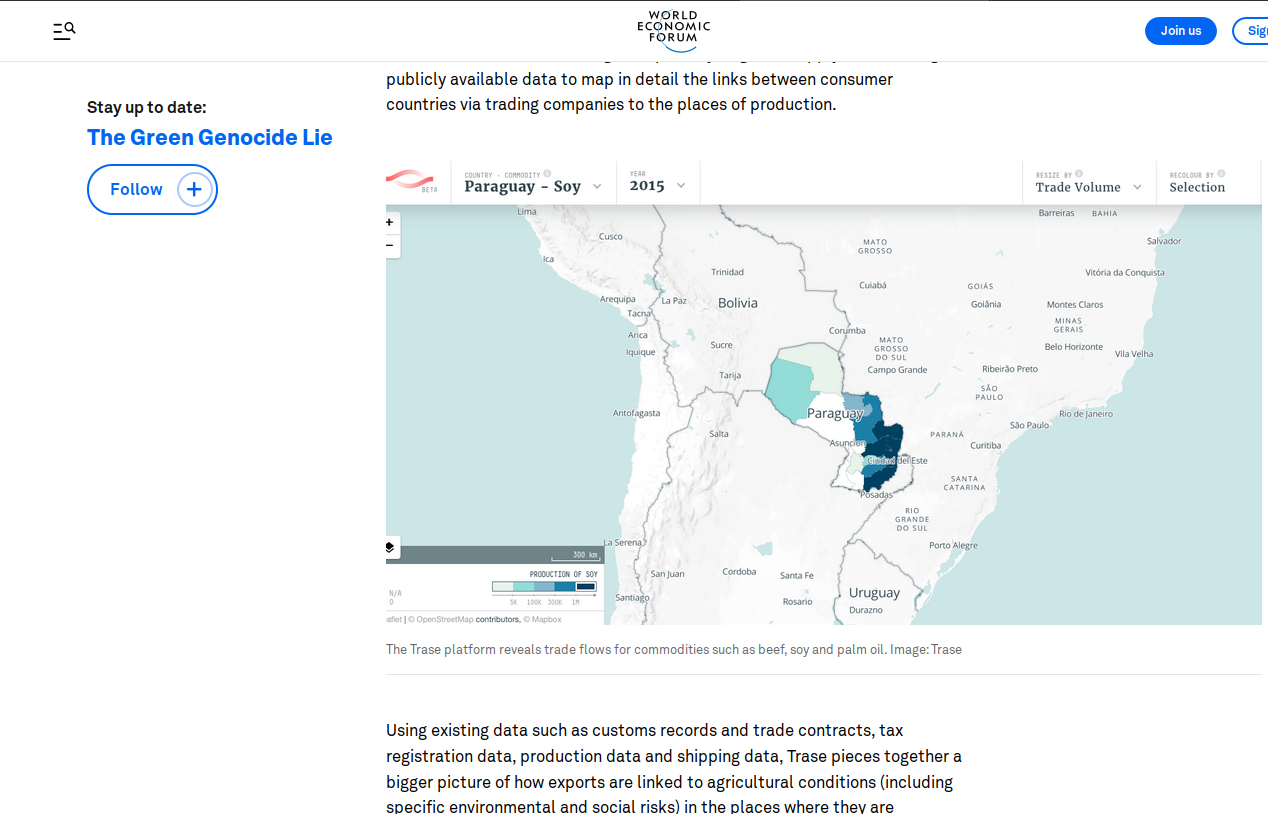Click the Belo Horizonte map label
This screenshot has width=1268, height=814.
click(1073, 347)
